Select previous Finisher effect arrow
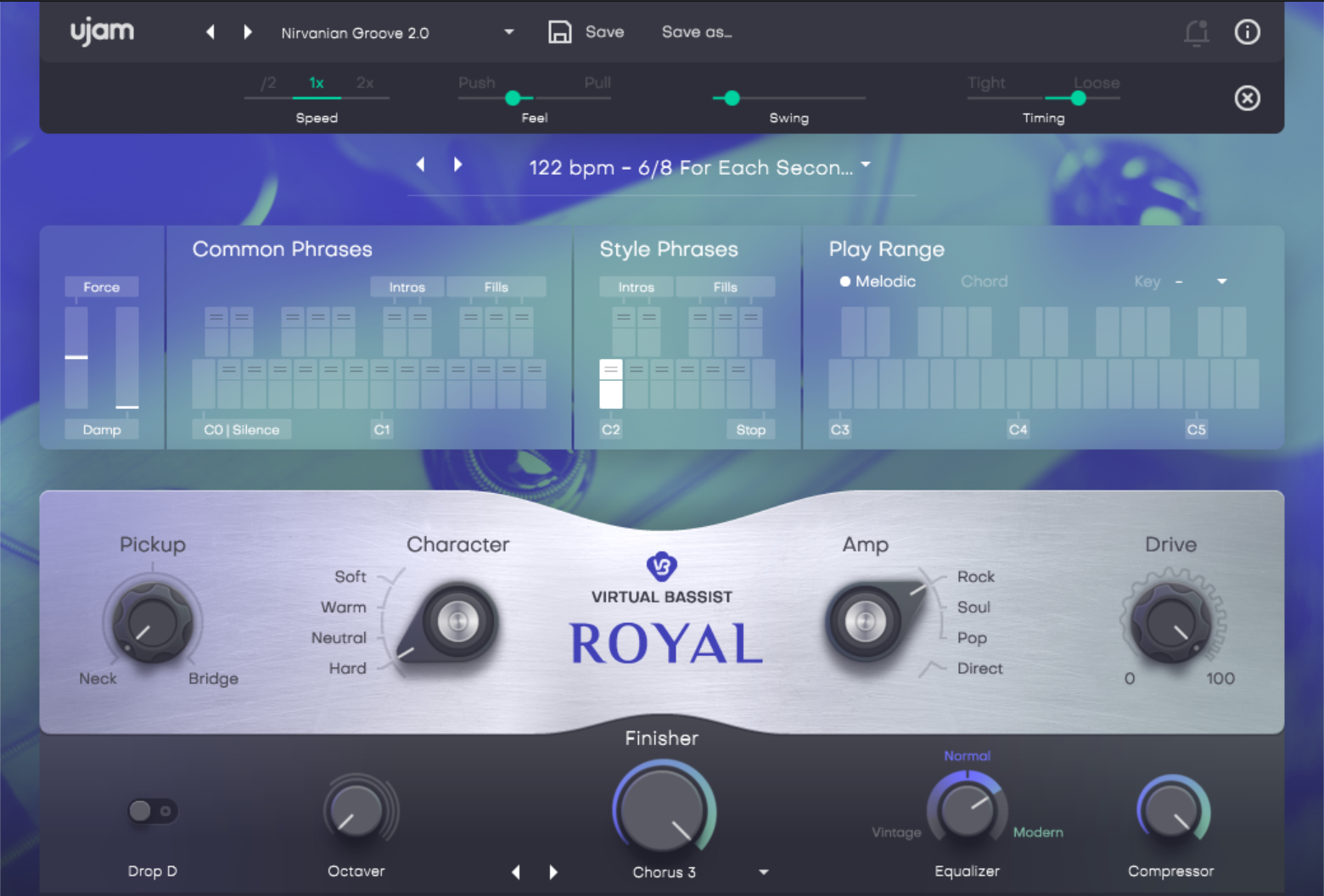 [x=516, y=872]
